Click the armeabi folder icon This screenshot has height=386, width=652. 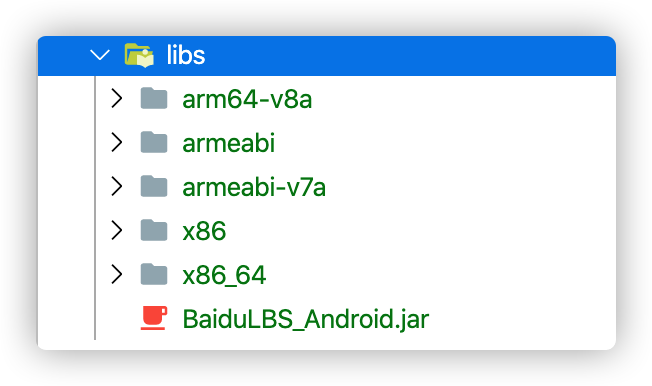pos(154,142)
